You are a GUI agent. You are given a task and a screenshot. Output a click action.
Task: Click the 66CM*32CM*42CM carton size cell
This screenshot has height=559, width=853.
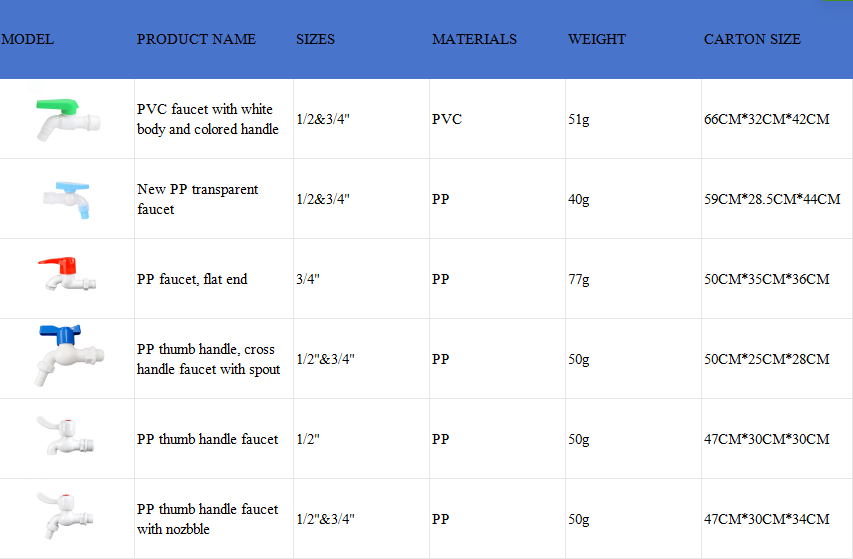point(766,119)
